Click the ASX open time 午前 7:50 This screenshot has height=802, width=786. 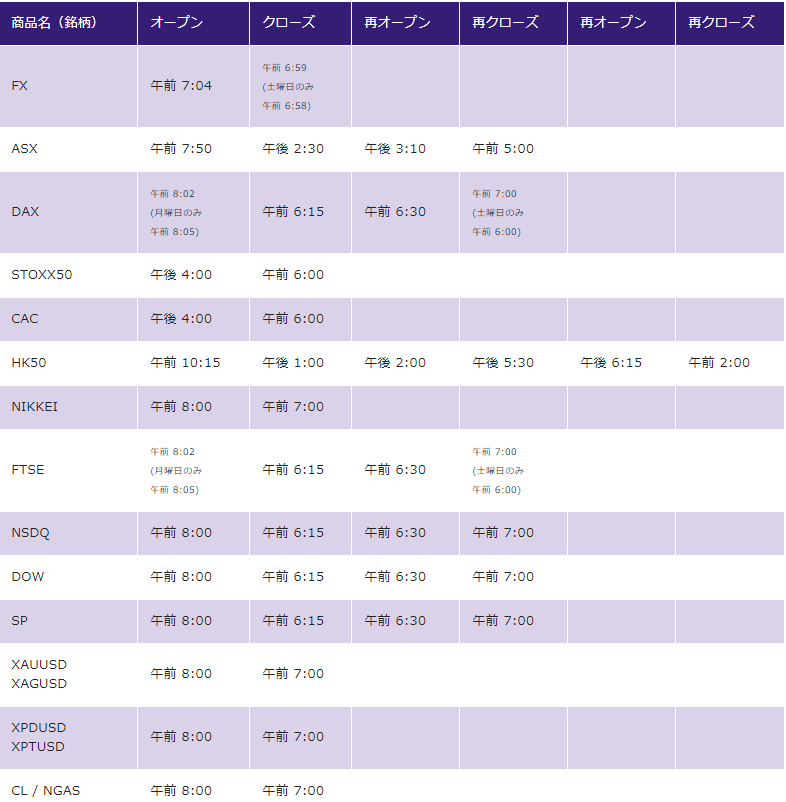click(x=181, y=149)
